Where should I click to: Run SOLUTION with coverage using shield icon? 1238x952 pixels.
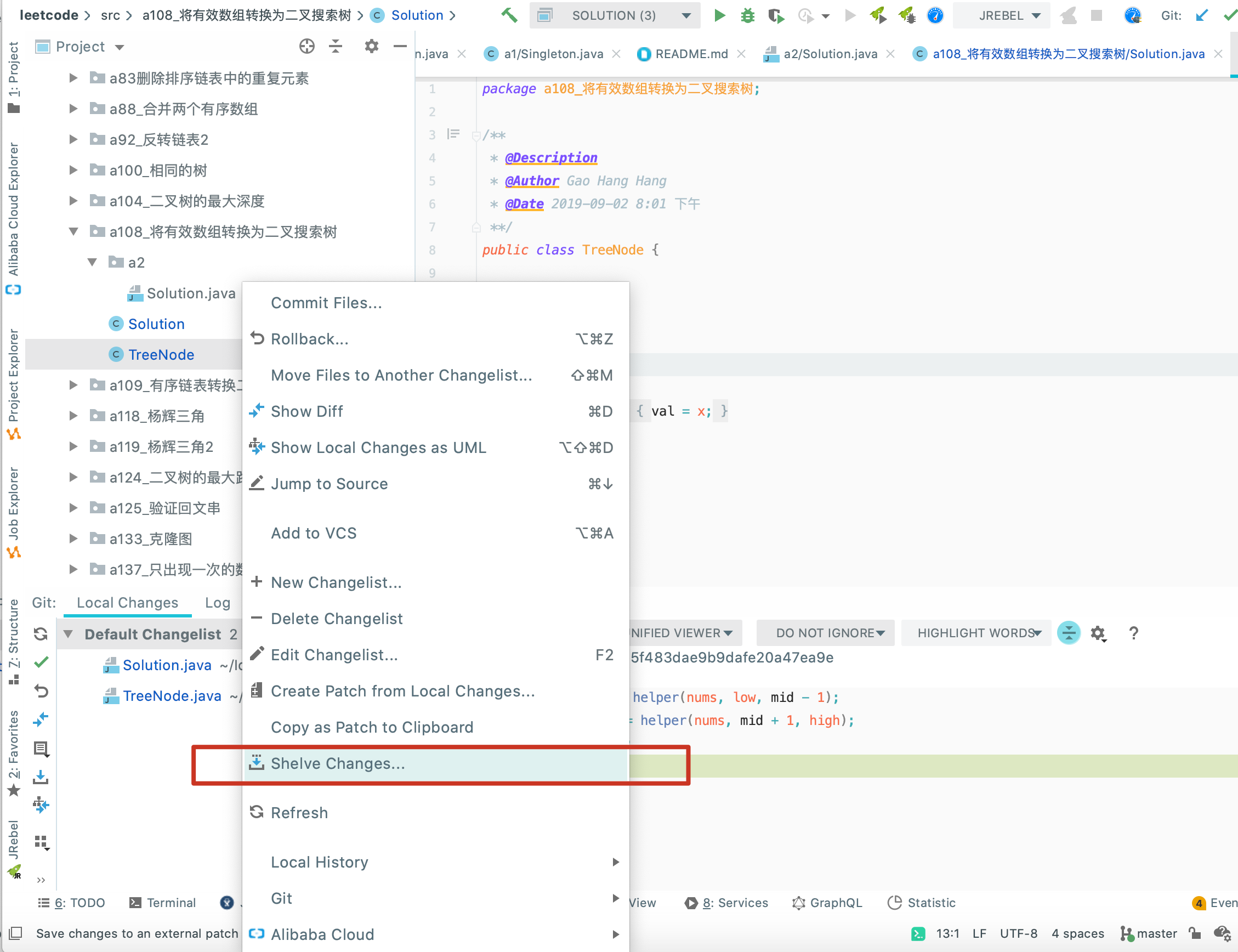(776, 15)
